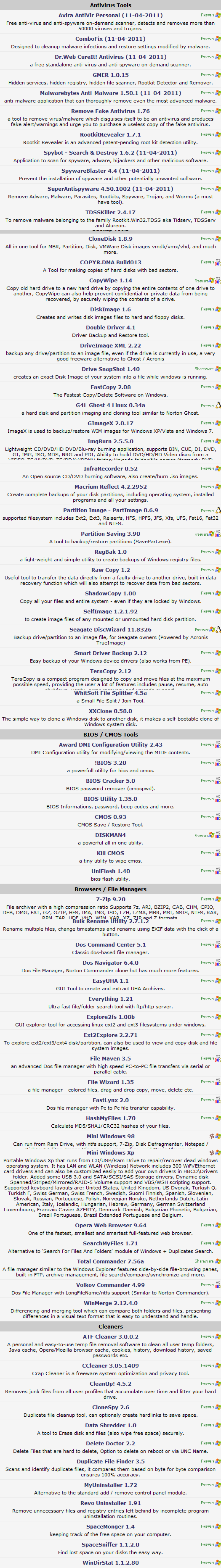Select the Windows icon beside Malwarebytes Anti-Malware
This screenshot has width=221, height=1568.
click(x=218, y=94)
